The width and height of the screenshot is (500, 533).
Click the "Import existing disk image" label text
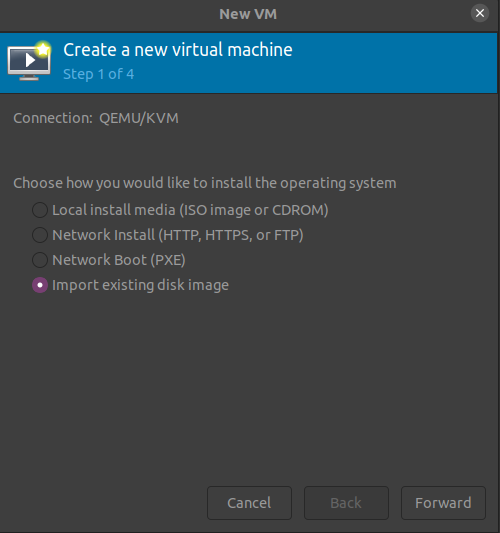(140, 285)
